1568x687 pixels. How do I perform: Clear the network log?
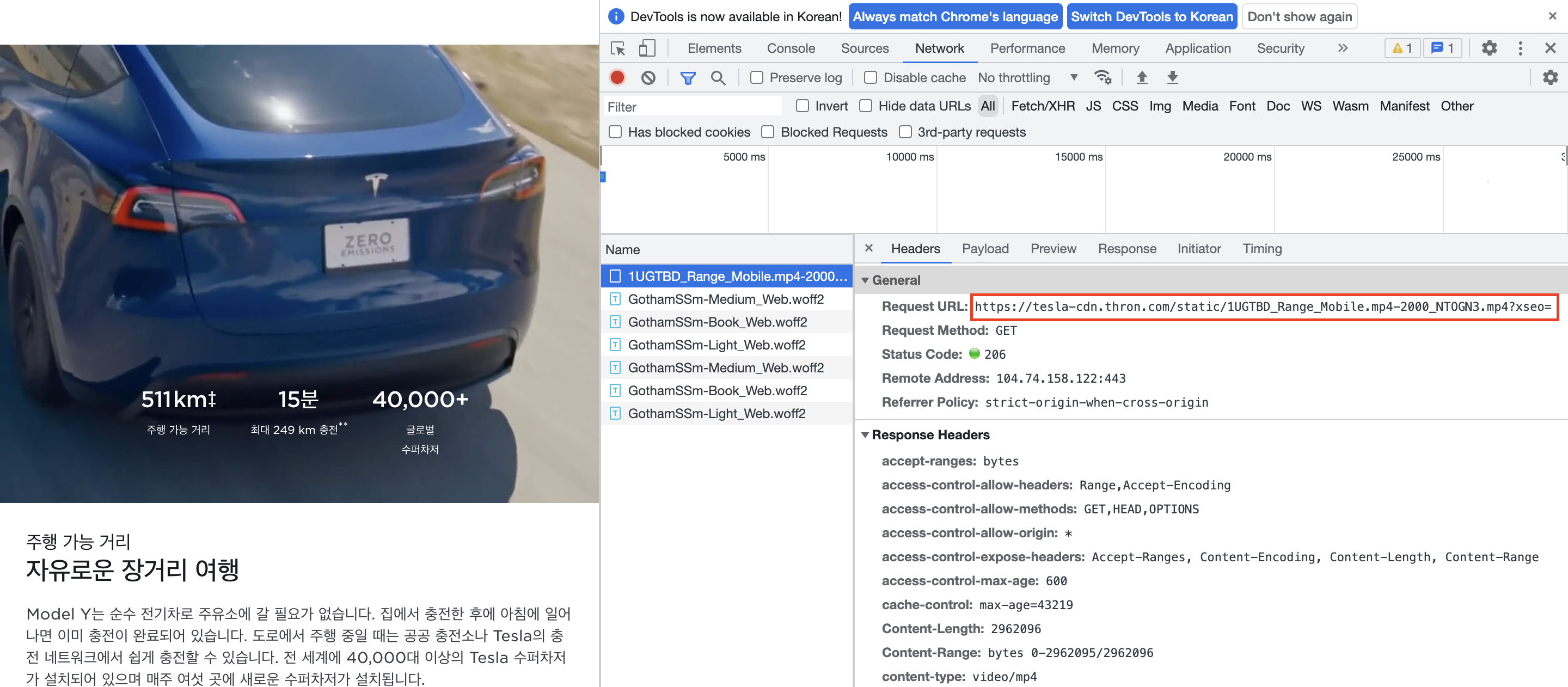(x=648, y=77)
